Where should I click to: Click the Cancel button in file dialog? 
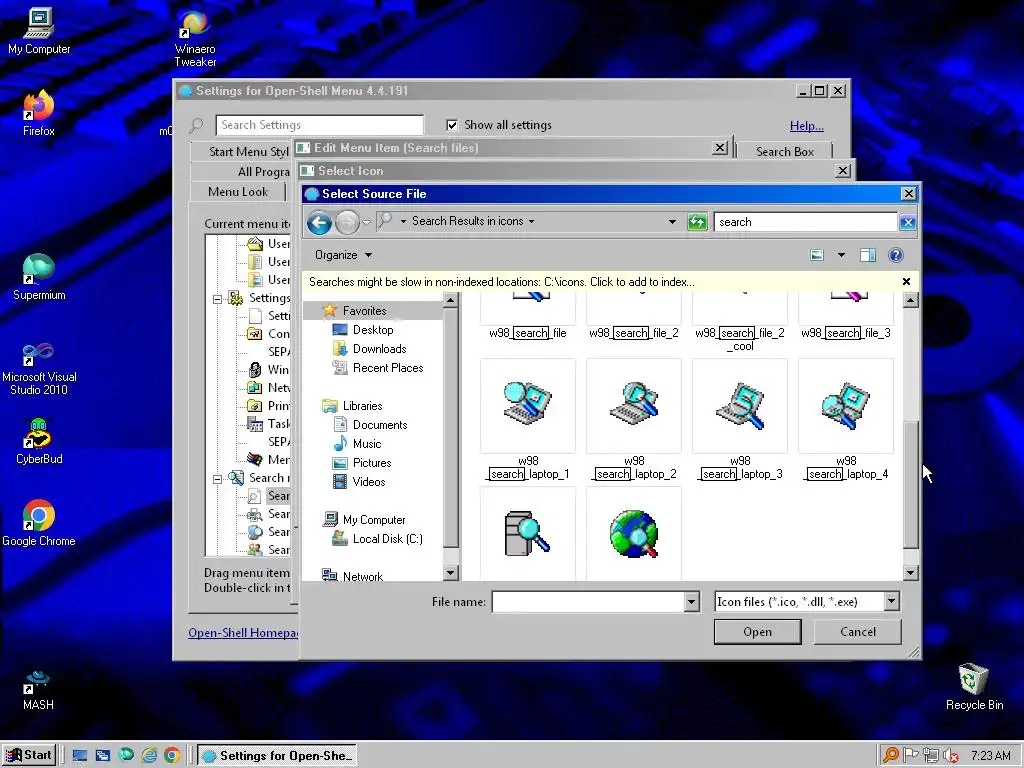(857, 632)
